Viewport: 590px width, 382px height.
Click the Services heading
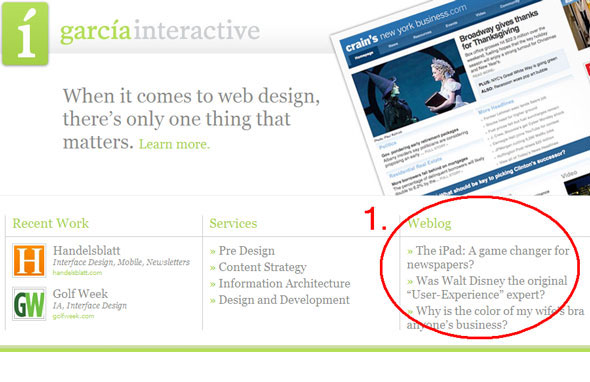tap(233, 223)
